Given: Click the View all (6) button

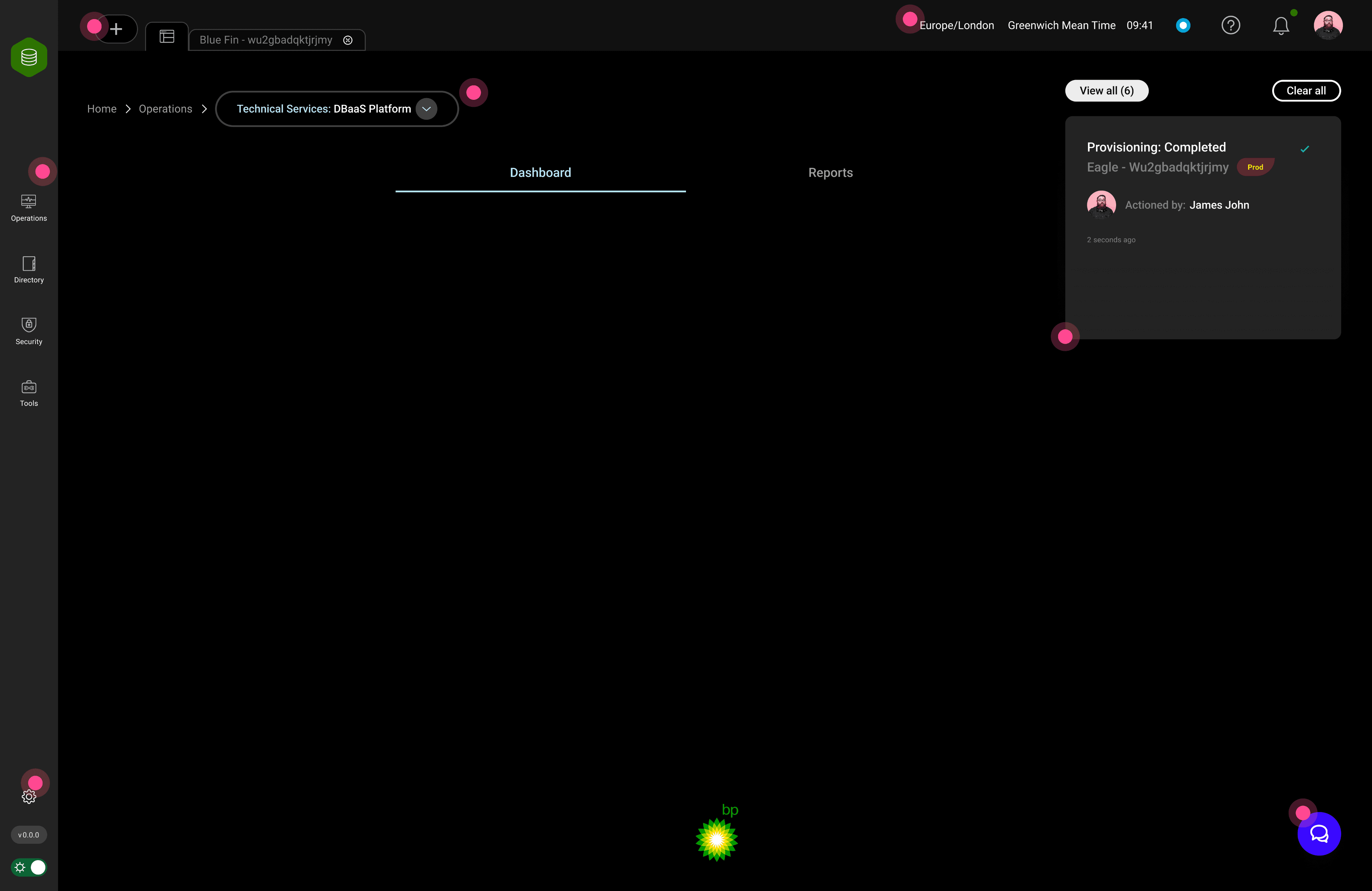Looking at the screenshot, I should 1106,90.
